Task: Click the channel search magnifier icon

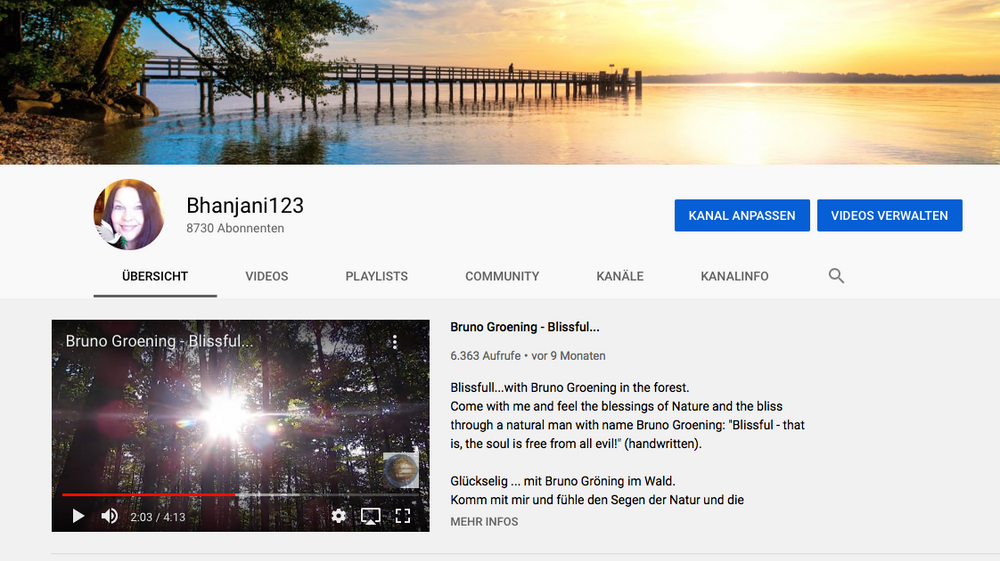Action: point(836,276)
